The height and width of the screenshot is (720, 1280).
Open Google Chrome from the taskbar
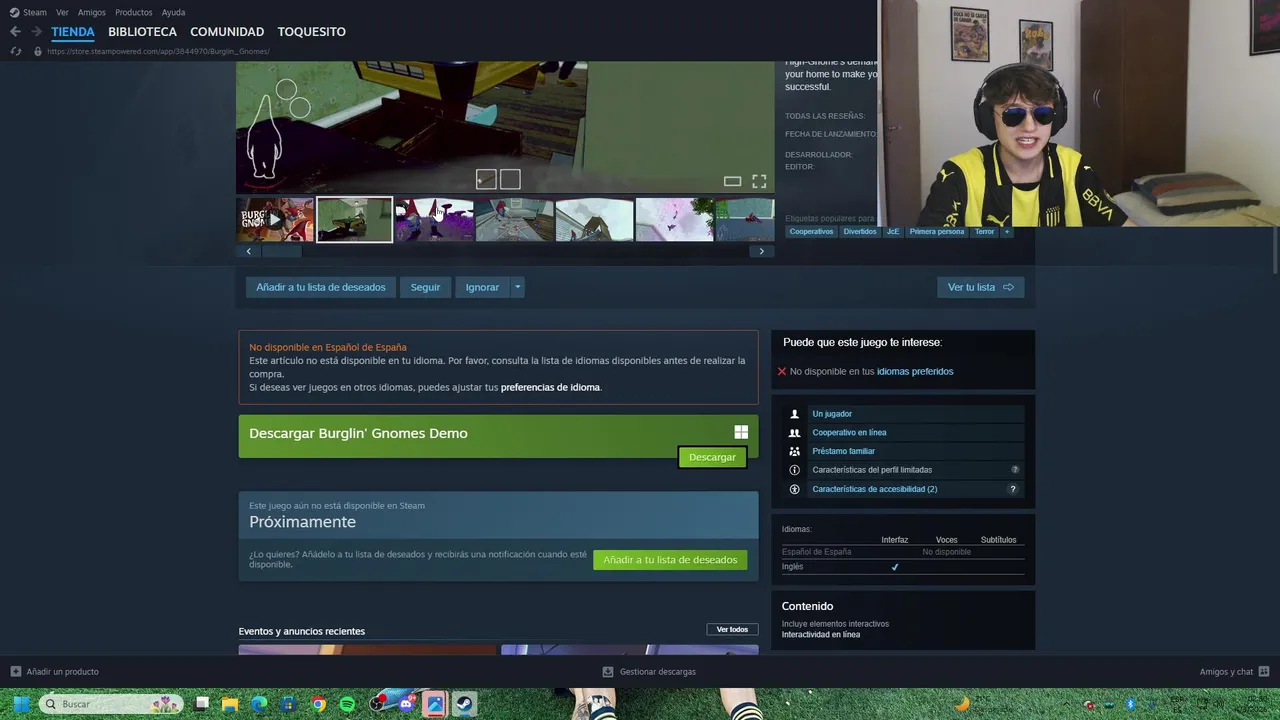[318, 704]
